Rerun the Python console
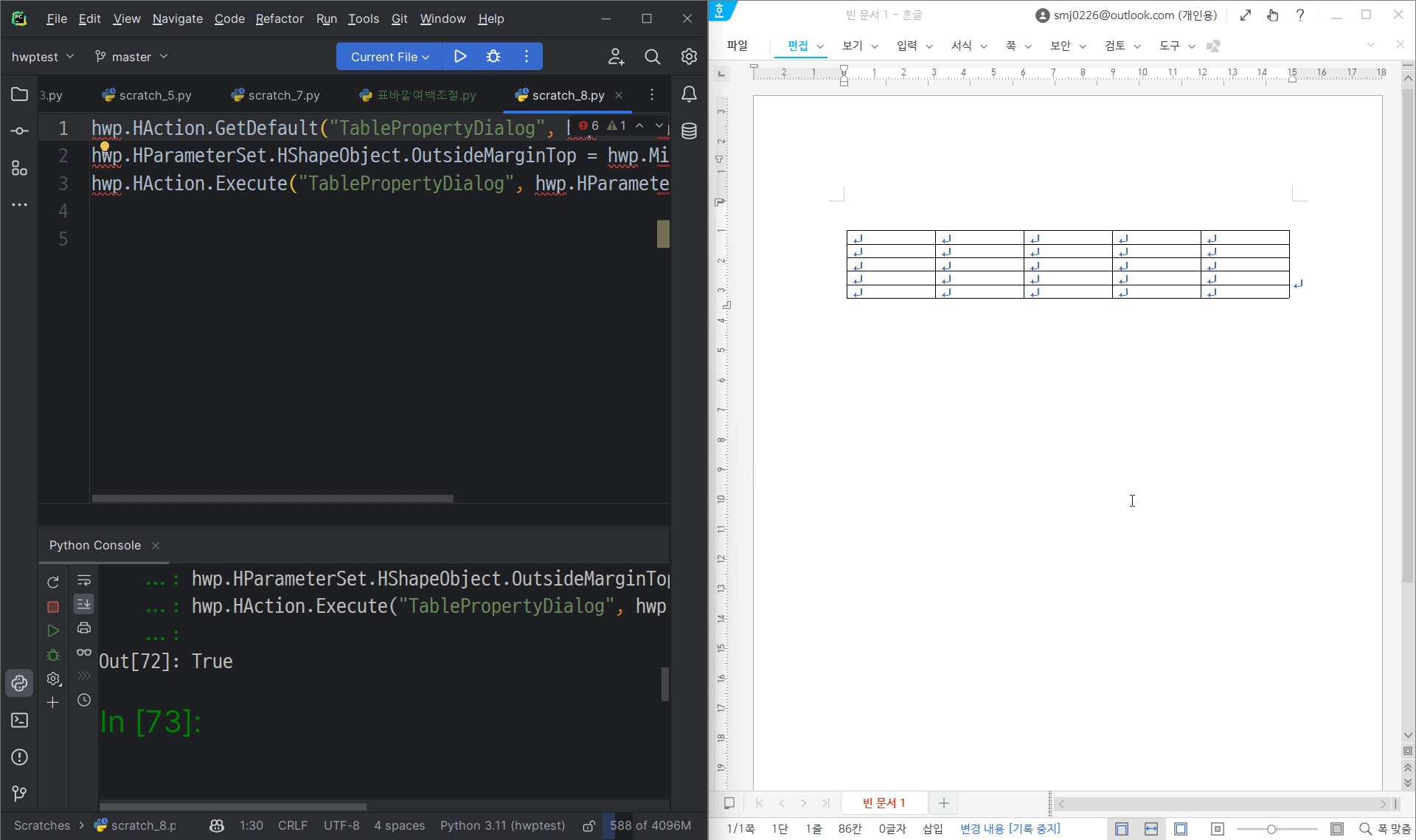The image size is (1416, 840). tap(53, 582)
